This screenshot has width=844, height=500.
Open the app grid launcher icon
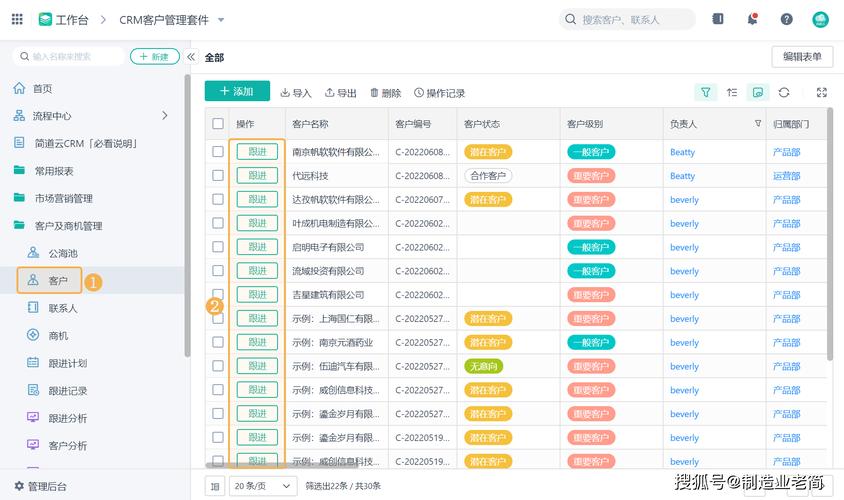(x=17, y=19)
